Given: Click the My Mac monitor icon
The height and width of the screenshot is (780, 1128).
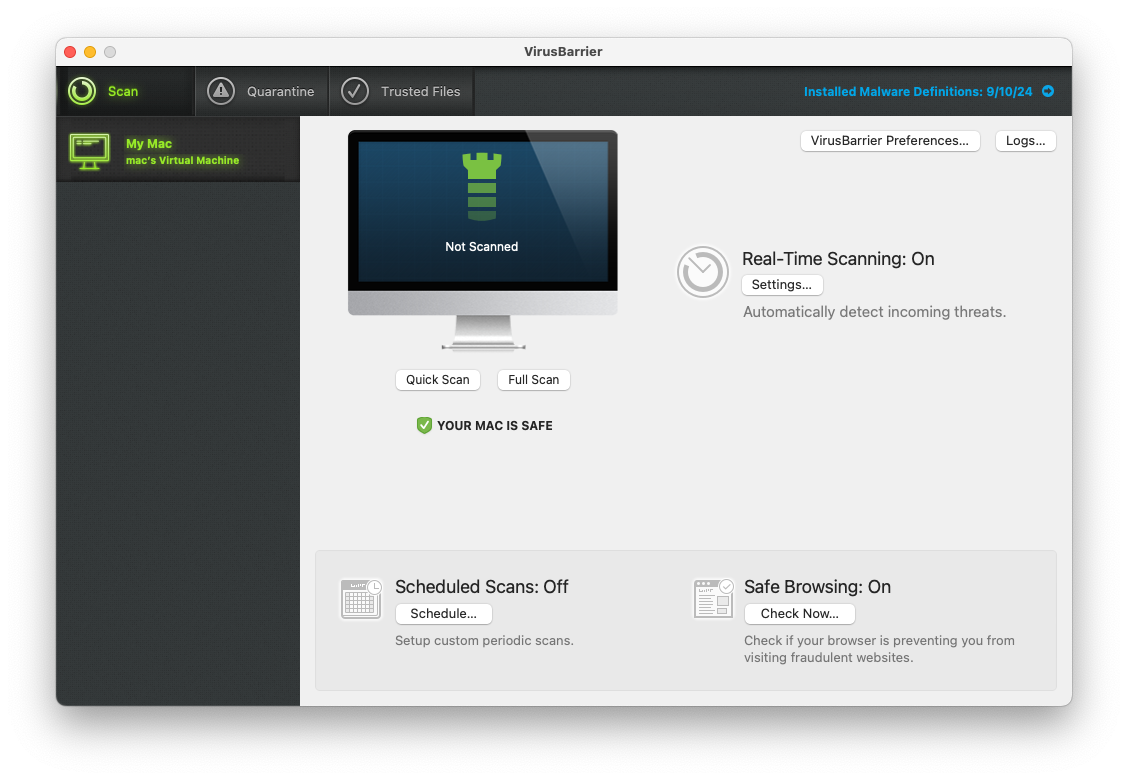Looking at the screenshot, I should tap(89, 151).
